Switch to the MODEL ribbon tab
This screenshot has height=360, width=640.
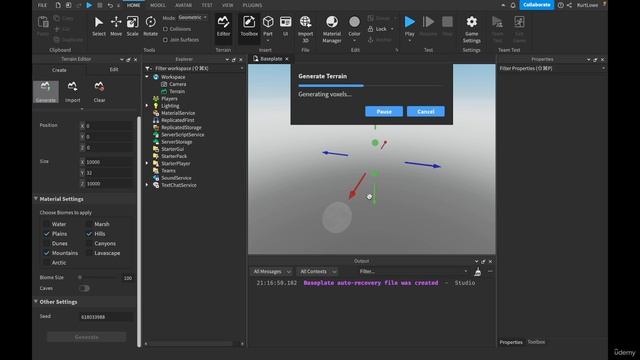click(158, 5)
